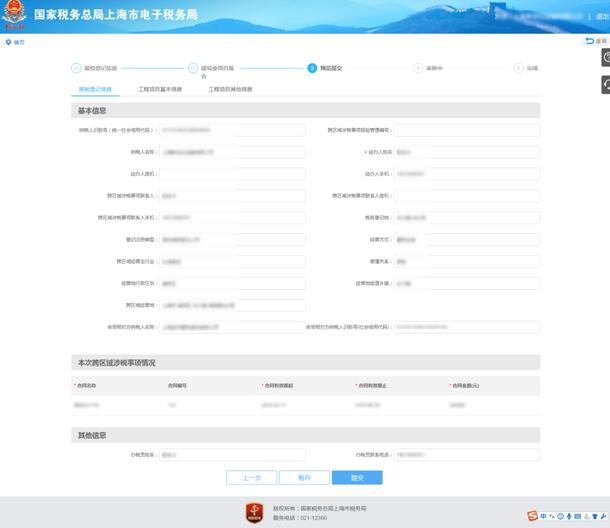Image resolution: width=610 pixels, height=528 pixels.
Task: Click the 跨区域涉税事项联系人 field
Action: pos(232,196)
